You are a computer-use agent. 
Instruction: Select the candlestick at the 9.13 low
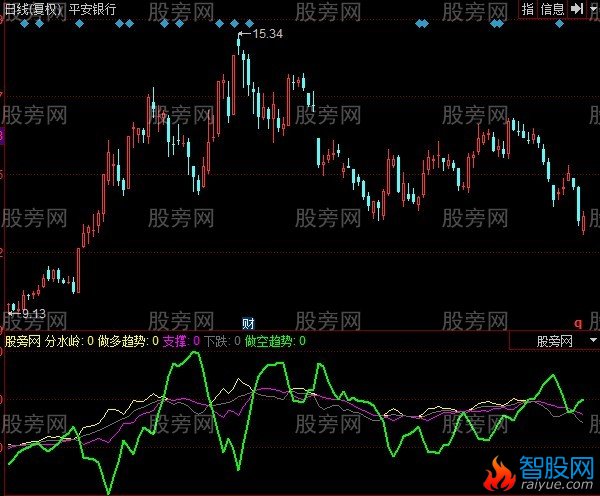(x=9, y=308)
